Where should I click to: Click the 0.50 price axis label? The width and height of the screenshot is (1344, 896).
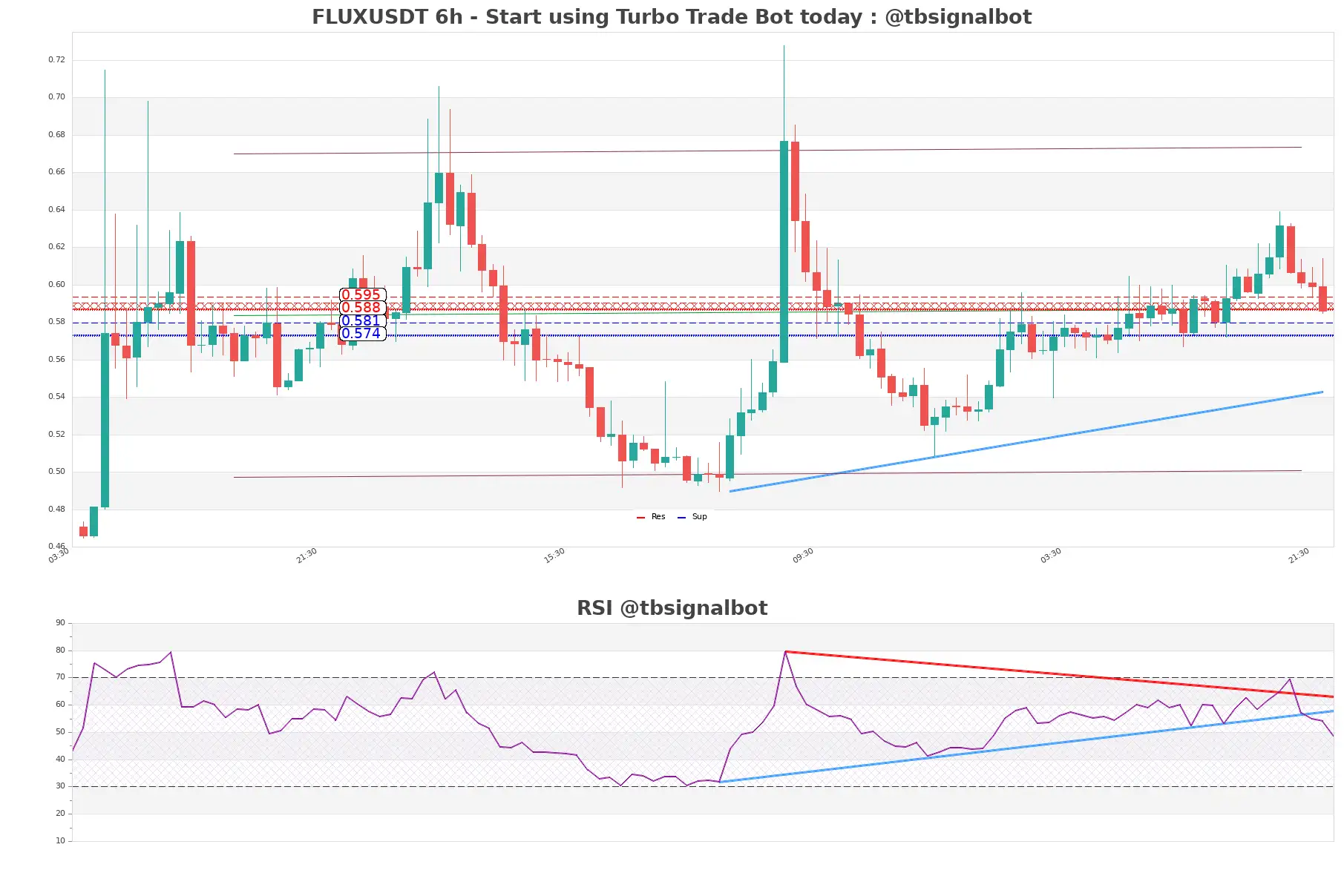point(56,472)
